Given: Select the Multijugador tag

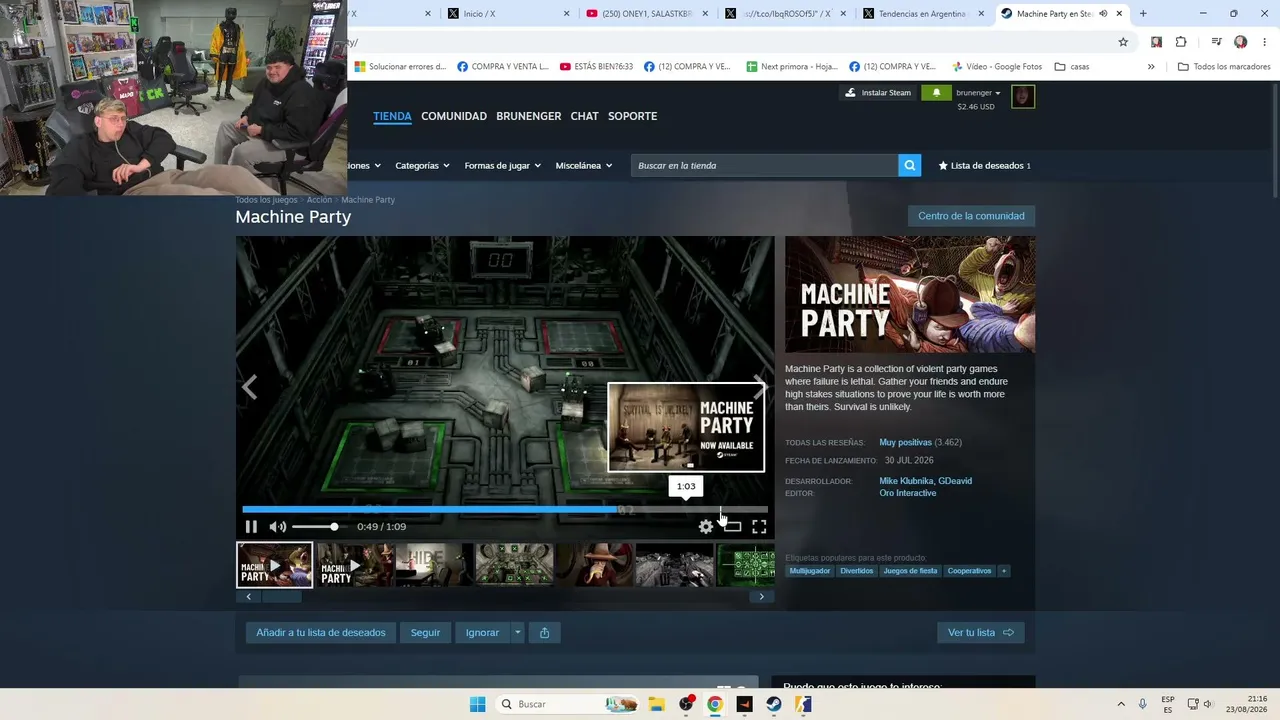Looking at the screenshot, I should 810,571.
